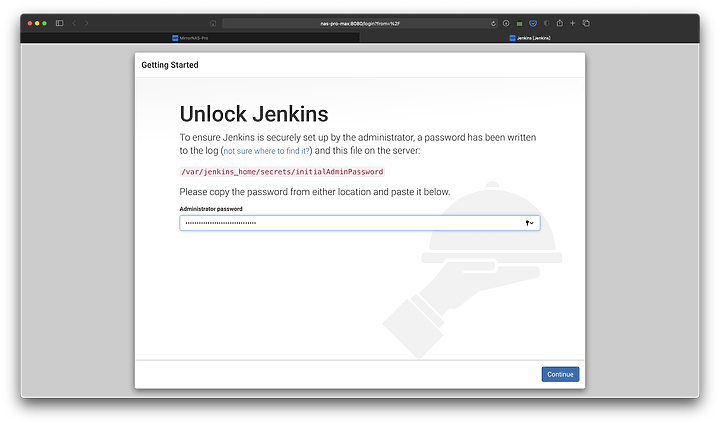
Task: Reload the Jenkins login page
Action: (x=493, y=23)
